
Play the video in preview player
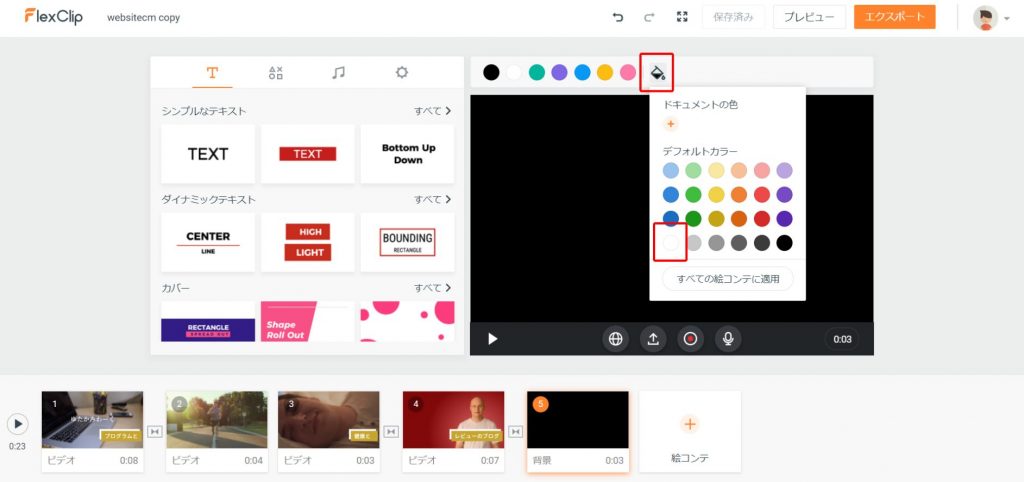coord(492,339)
